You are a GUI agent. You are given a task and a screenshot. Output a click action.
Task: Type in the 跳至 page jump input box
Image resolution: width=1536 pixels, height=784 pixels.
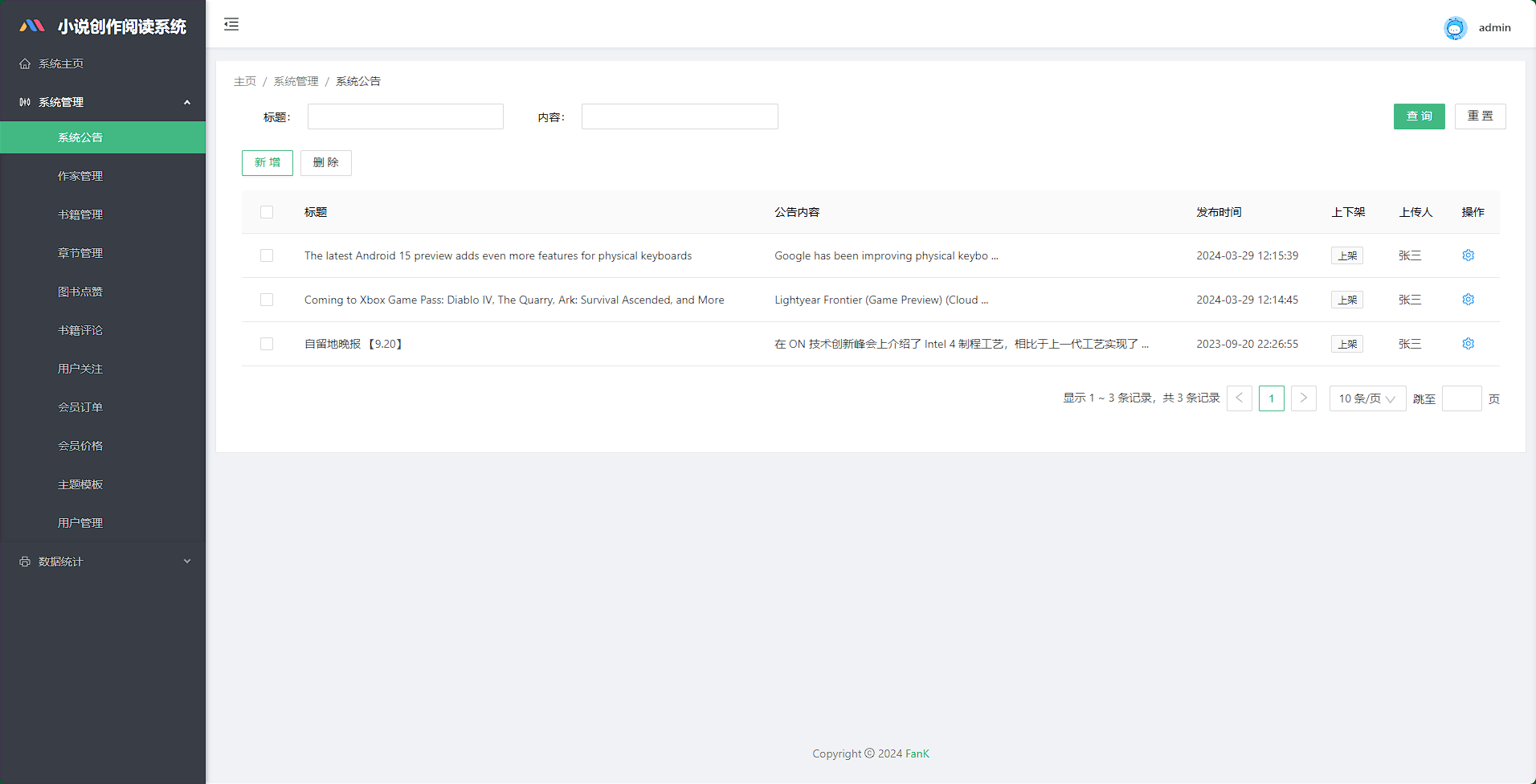click(x=1462, y=398)
